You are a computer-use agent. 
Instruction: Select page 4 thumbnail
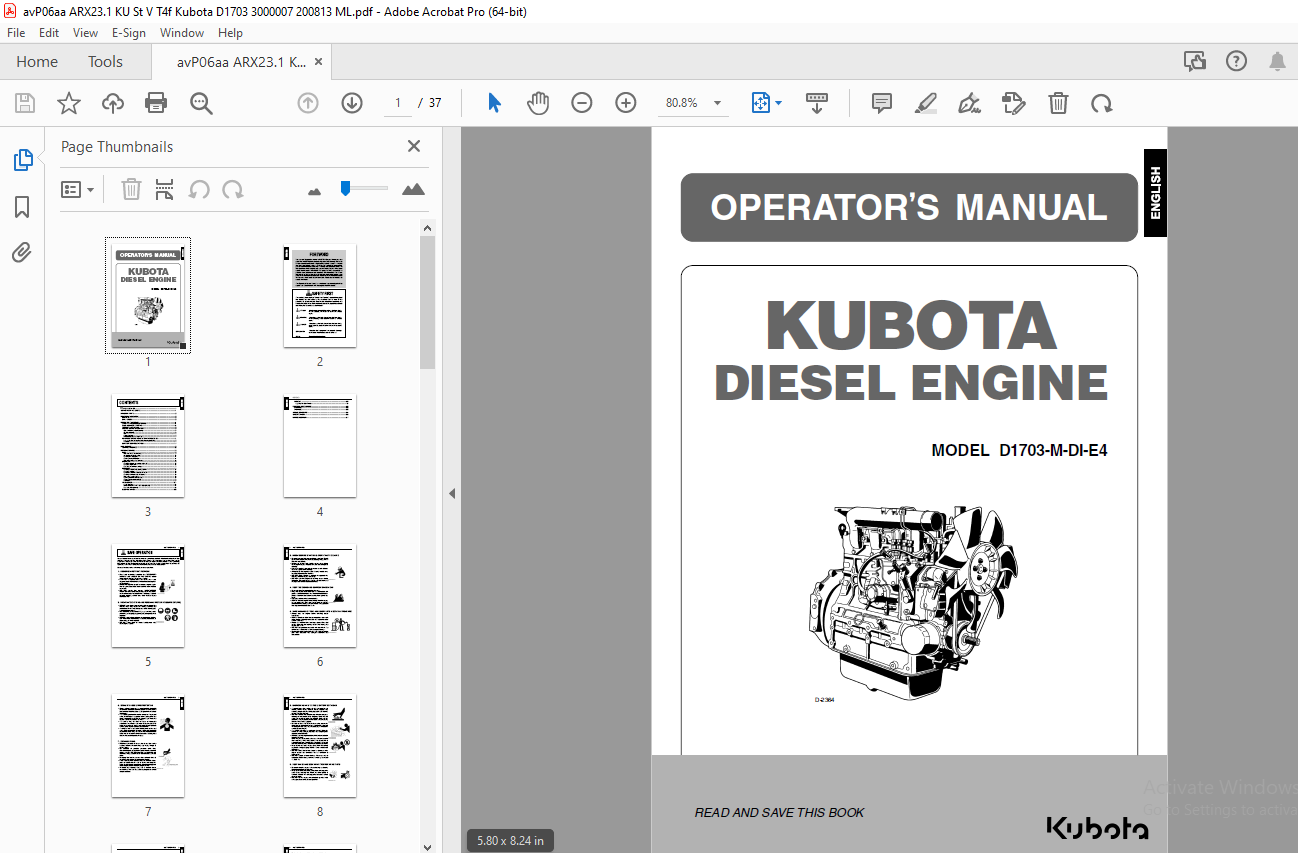tap(320, 445)
